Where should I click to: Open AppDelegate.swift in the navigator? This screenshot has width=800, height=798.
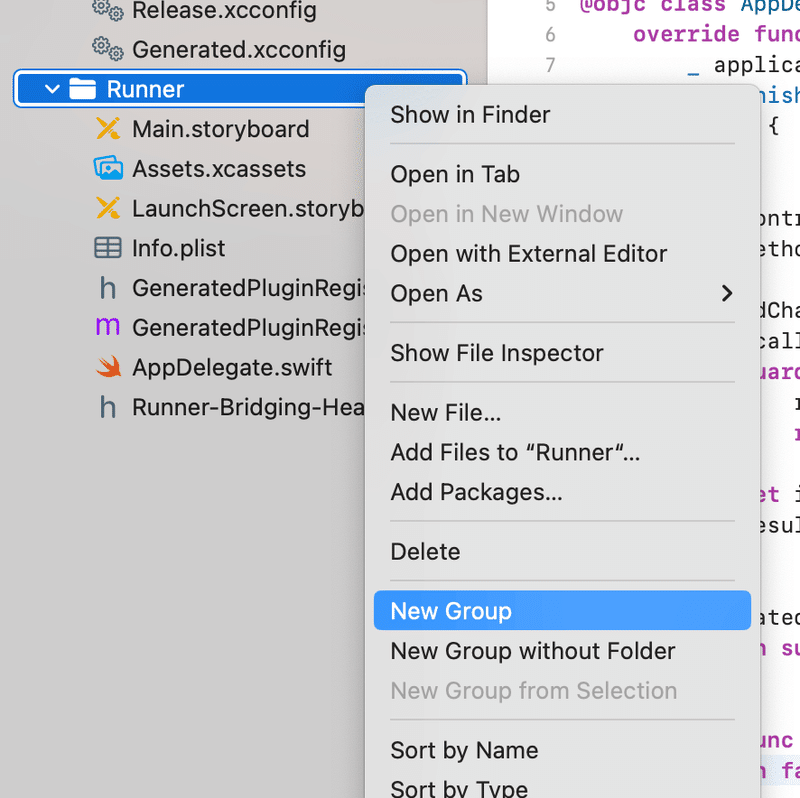click(232, 368)
